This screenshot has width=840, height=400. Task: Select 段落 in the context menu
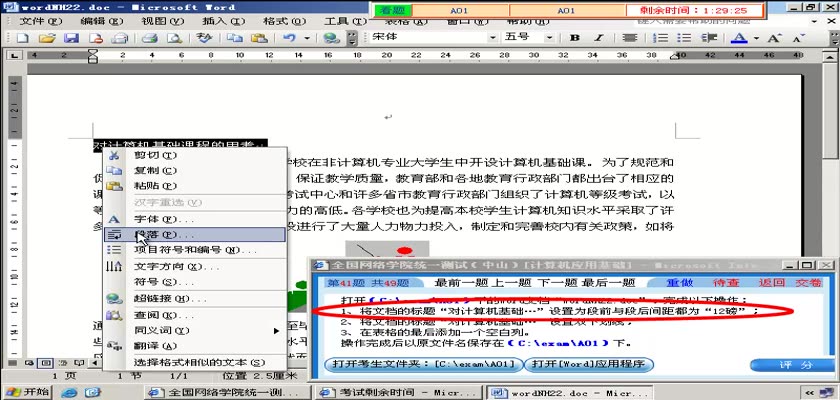(195, 235)
